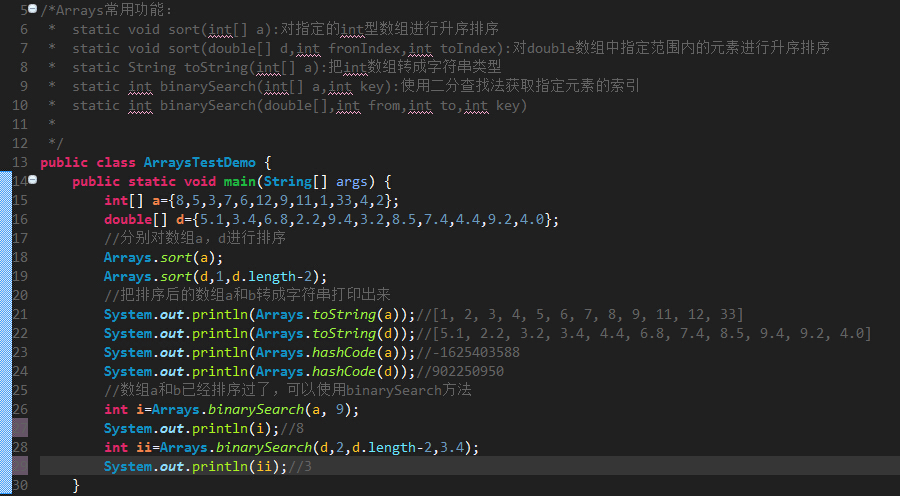
Task: Click comment value 902250950
Action: pyautogui.click(x=468, y=371)
